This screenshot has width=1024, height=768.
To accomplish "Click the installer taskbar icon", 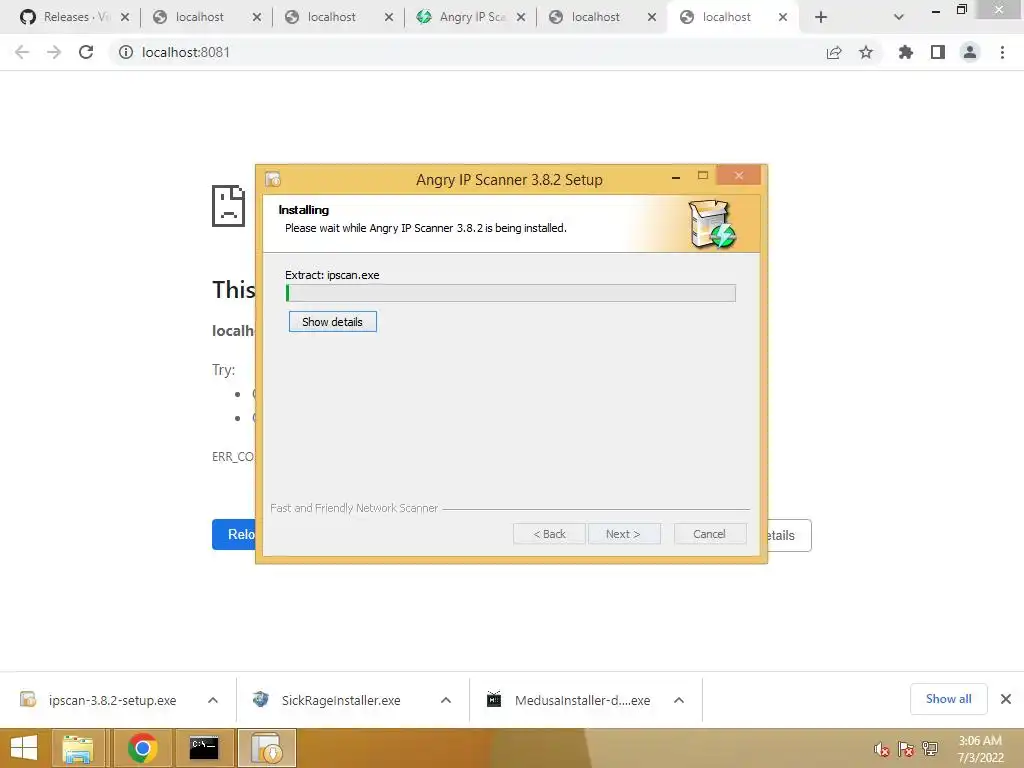I will pos(266,748).
